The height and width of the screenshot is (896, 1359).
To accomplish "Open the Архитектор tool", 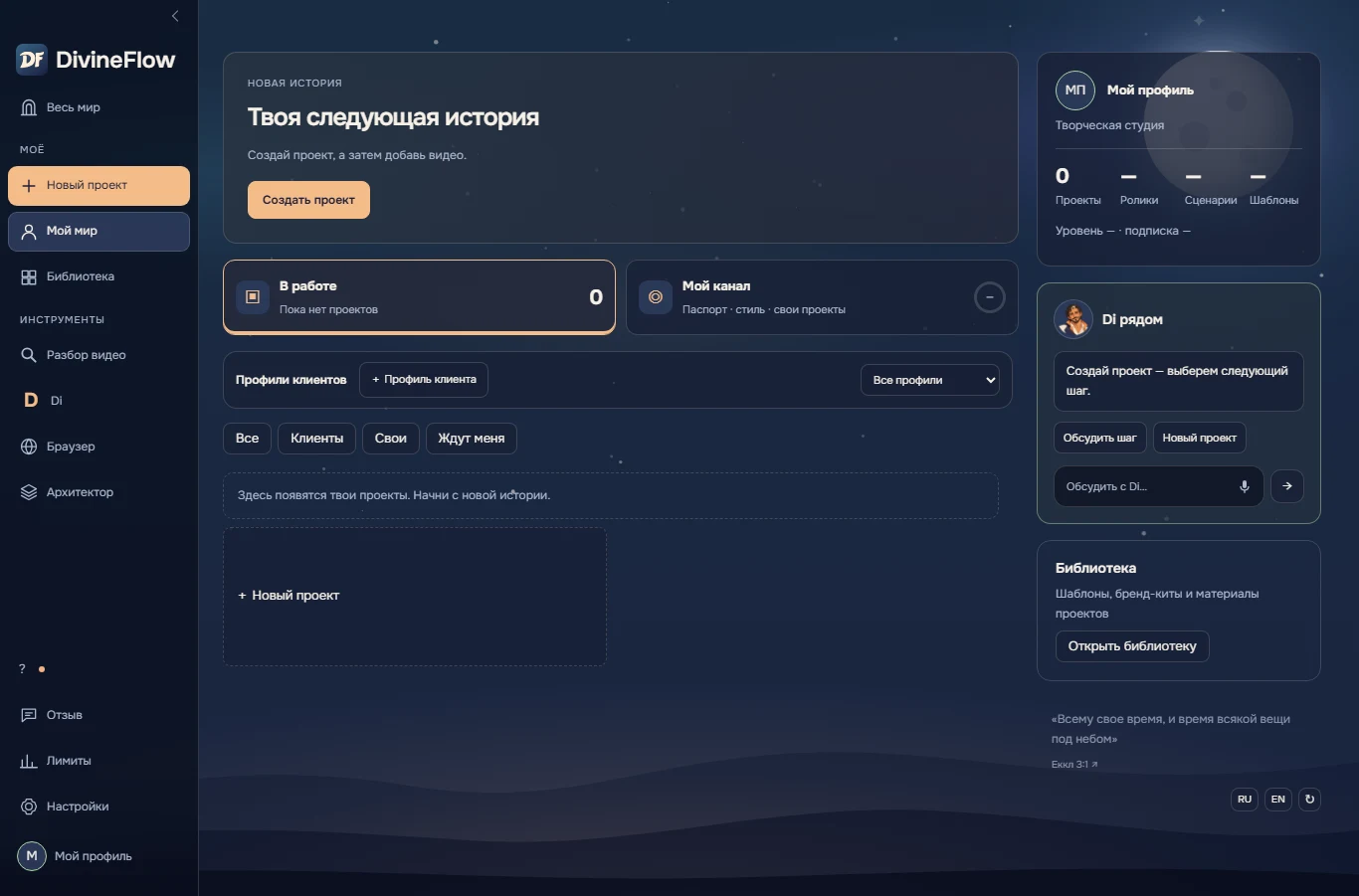I will [x=98, y=492].
